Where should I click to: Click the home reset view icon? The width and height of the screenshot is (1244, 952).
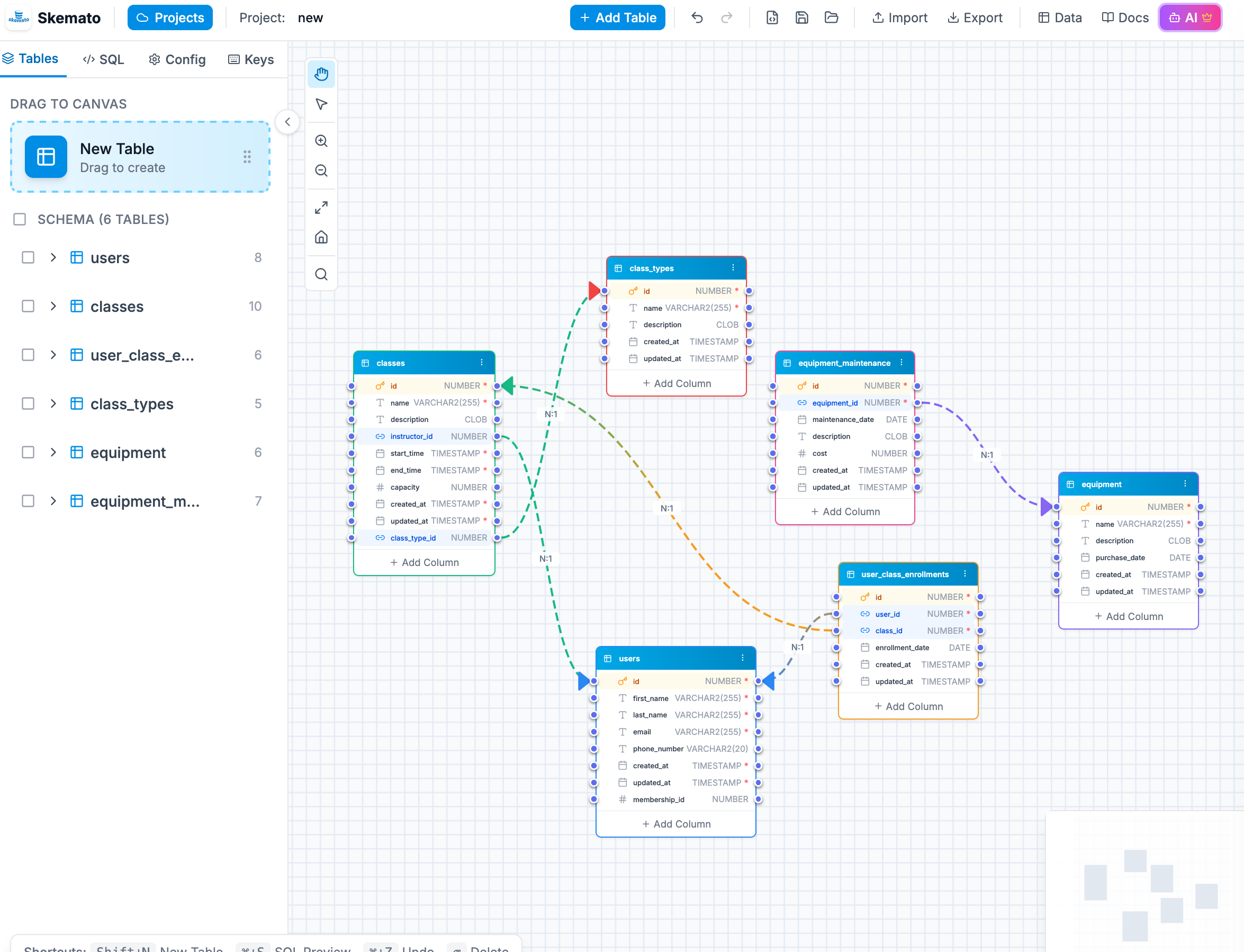point(321,237)
